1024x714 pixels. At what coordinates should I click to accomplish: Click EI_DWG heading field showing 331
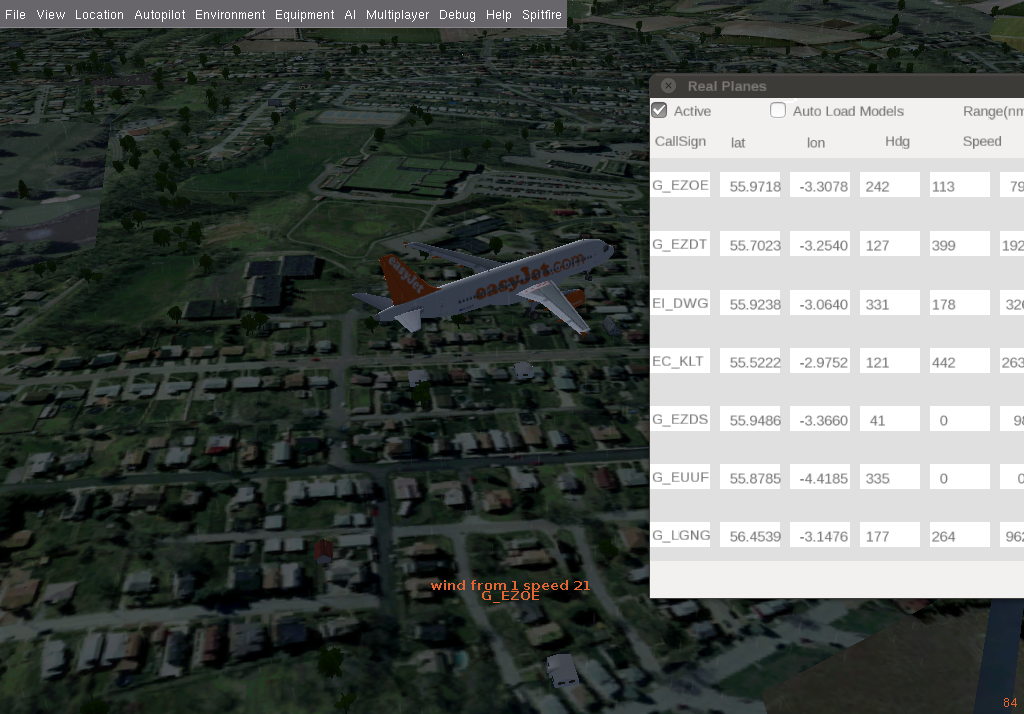888,304
